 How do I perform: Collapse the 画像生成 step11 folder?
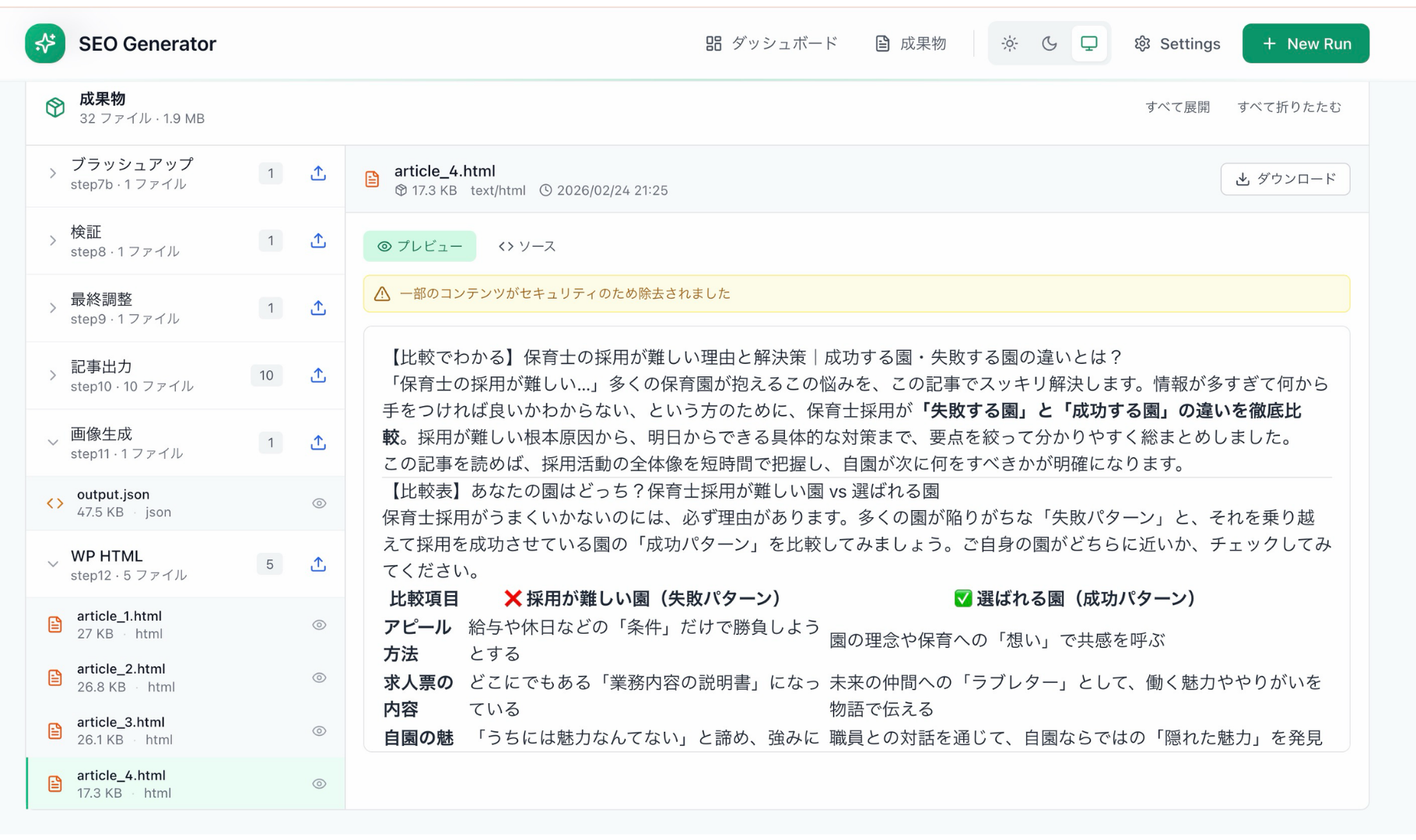click(53, 443)
